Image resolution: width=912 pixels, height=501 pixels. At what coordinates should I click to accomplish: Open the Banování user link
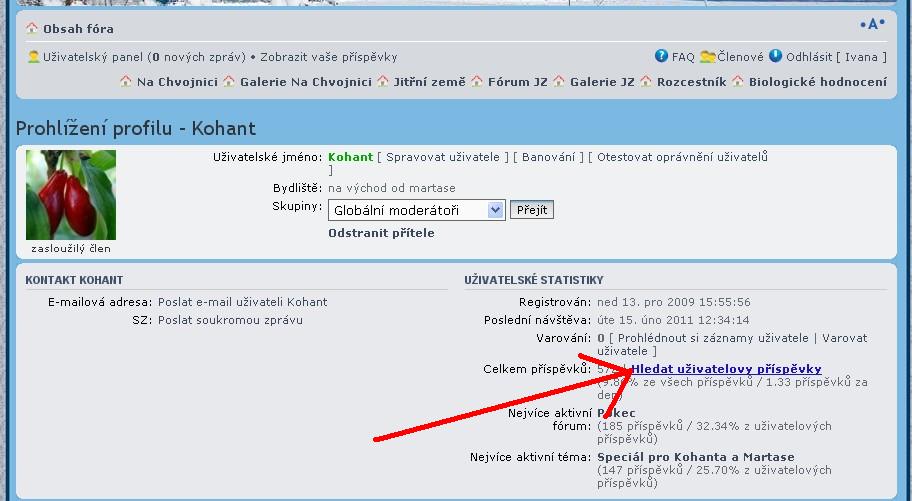549,157
